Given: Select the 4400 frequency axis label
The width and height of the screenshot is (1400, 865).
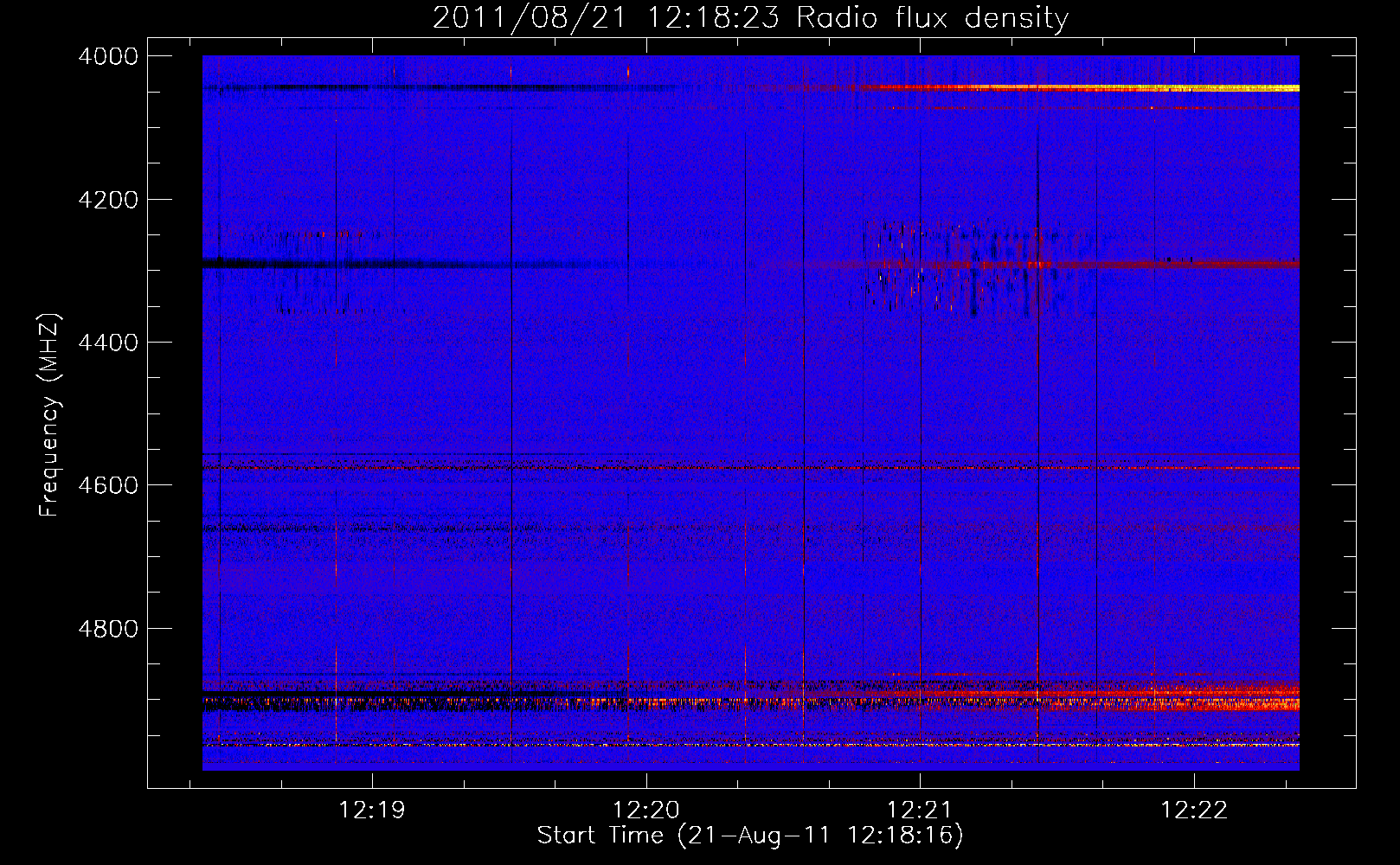Looking at the screenshot, I should 108,343.
